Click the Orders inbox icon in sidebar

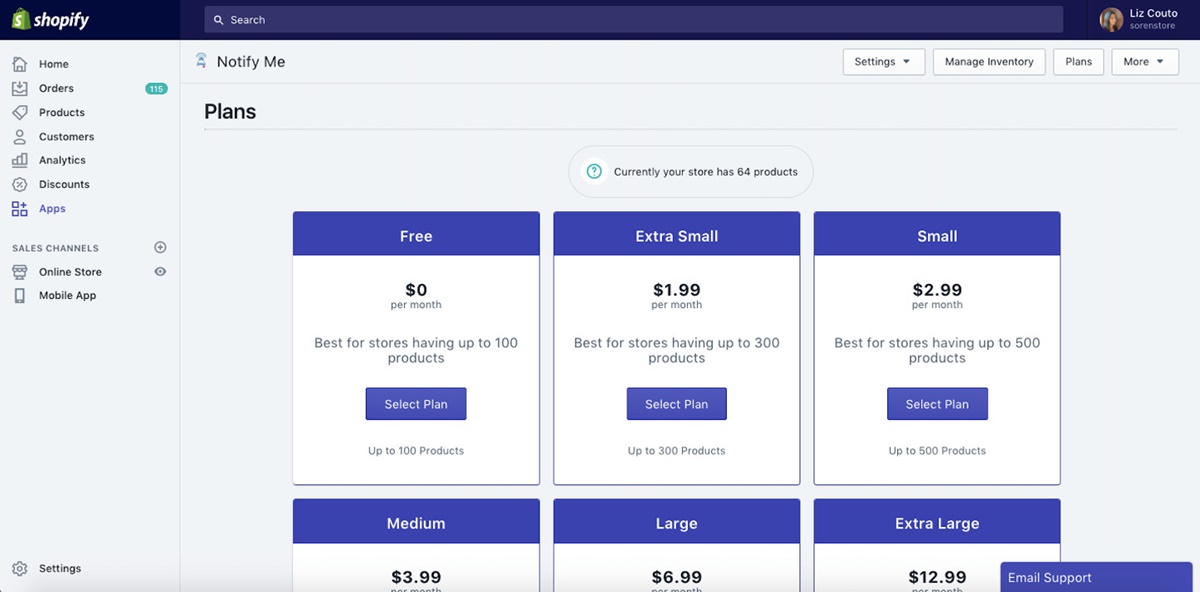pos(20,88)
